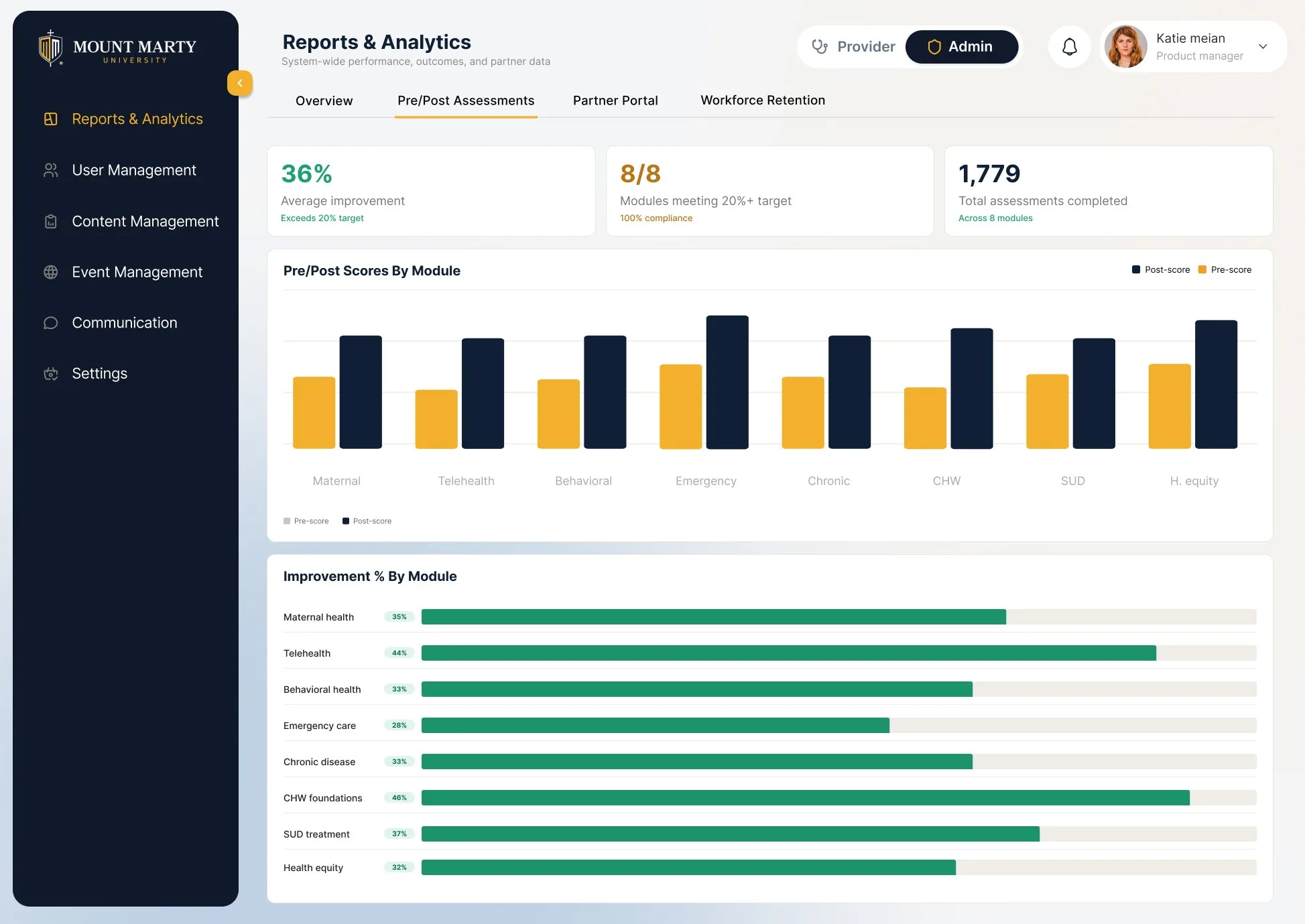Switch to the Workforce Retention tab
Viewport: 1305px width, 924px height.
pyautogui.click(x=763, y=100)
